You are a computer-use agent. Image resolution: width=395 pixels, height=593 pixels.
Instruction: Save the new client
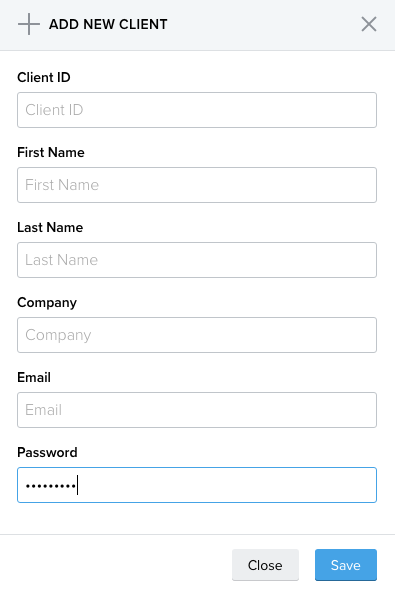click(346, 565)
